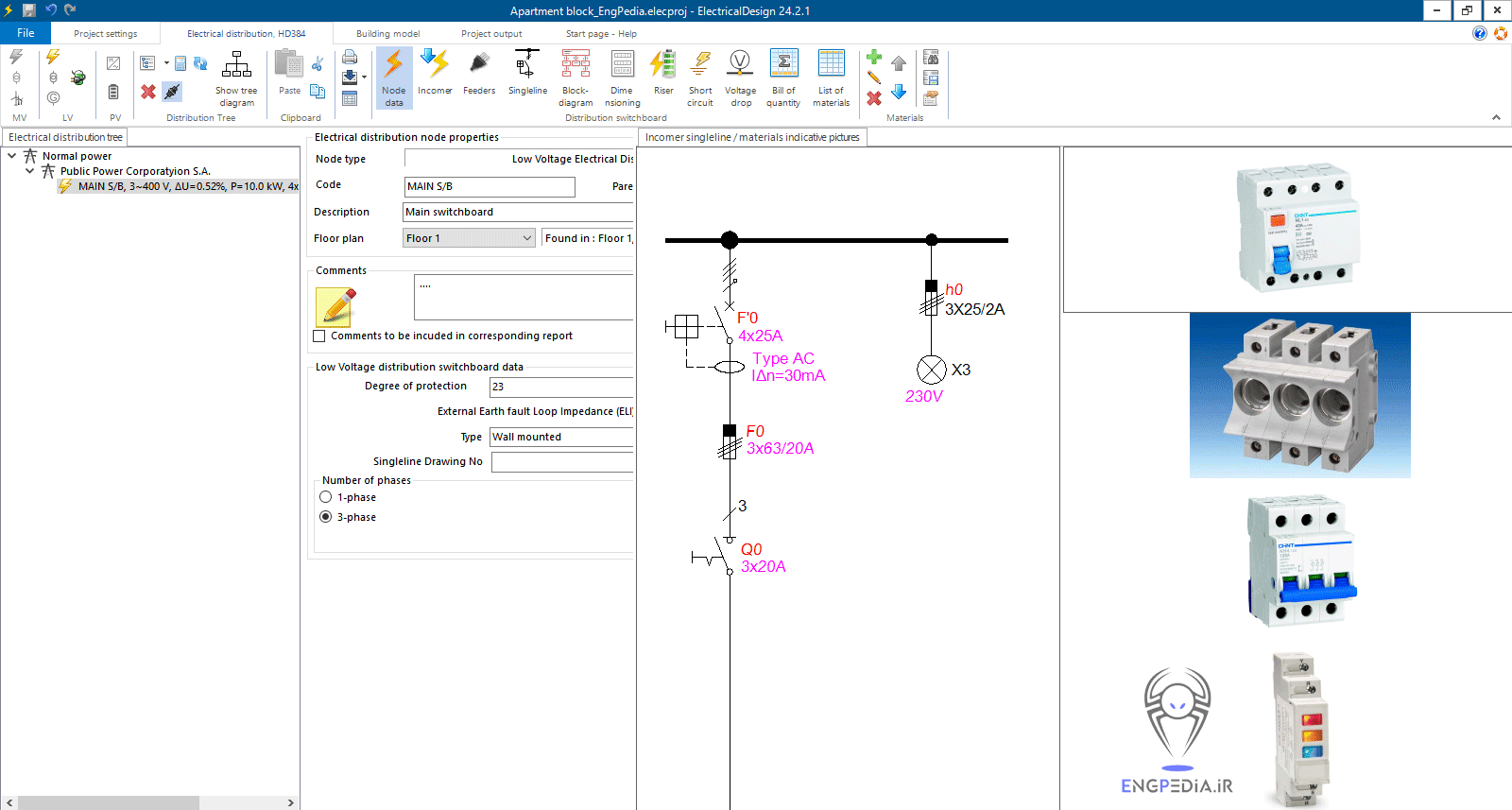
Task: Collapse Public Power Corporation tree node
Action: click(30, 171)
